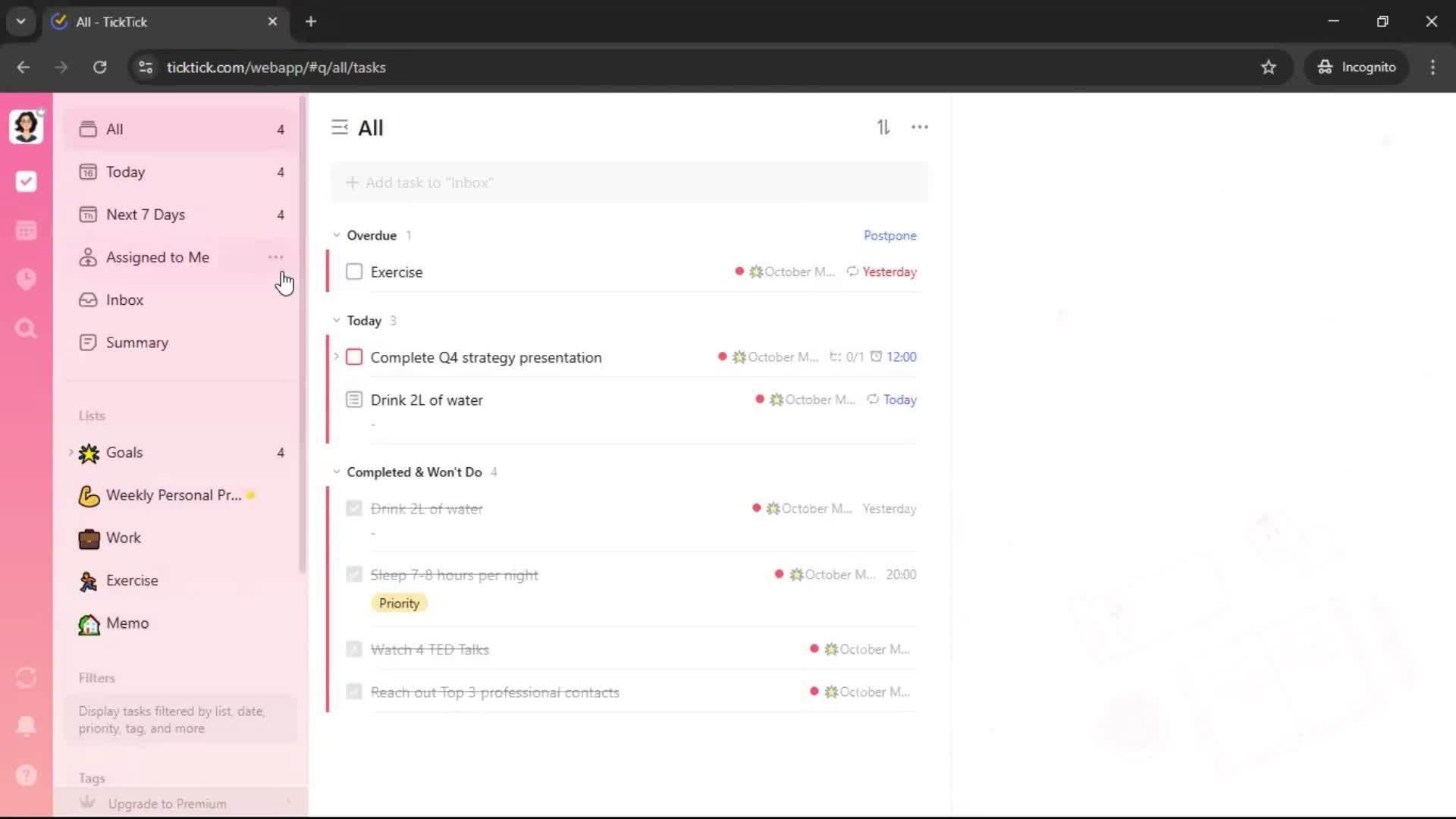Click the Postpone link for overdue tasks
Viewport: 1456px width, 819px height.
click(x=890, y=235)
